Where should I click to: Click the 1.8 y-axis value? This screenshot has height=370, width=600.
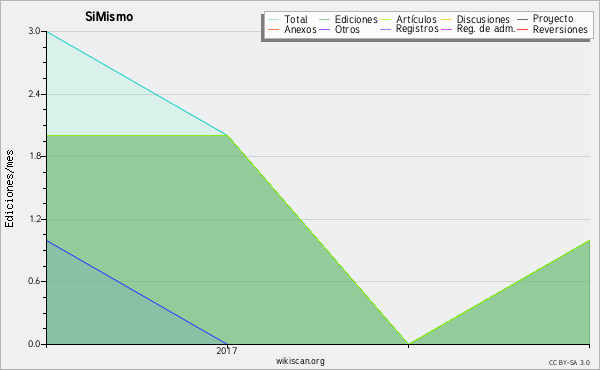(x=34, y=156)
